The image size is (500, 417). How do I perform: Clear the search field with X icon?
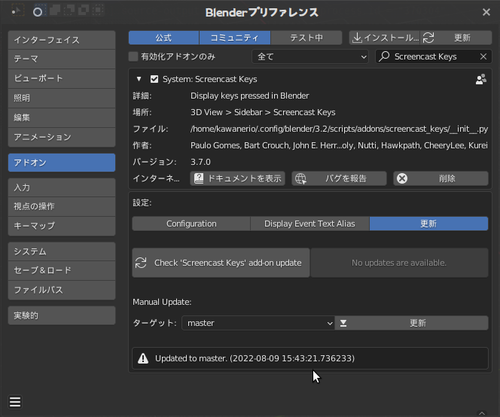point(483,57)
